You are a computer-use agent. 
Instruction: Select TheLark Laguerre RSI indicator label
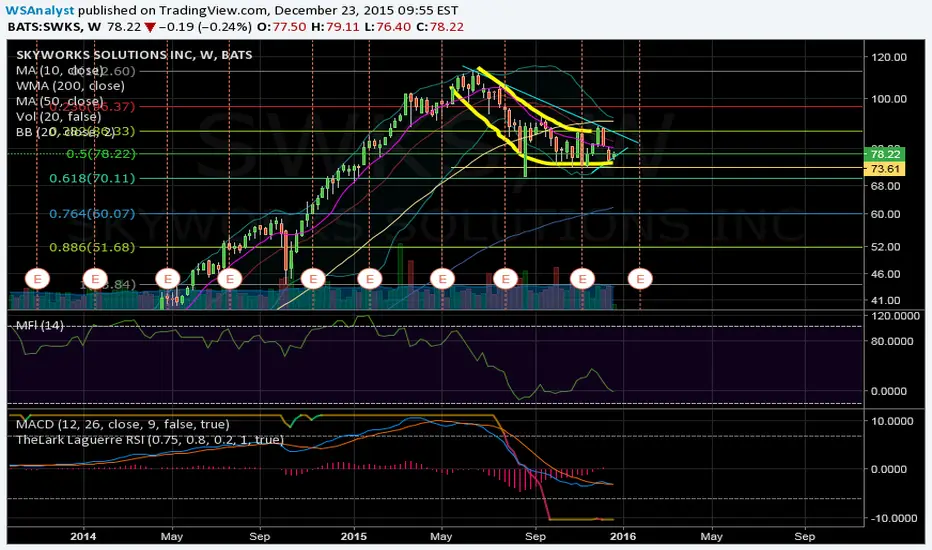(x=150, y=439)
